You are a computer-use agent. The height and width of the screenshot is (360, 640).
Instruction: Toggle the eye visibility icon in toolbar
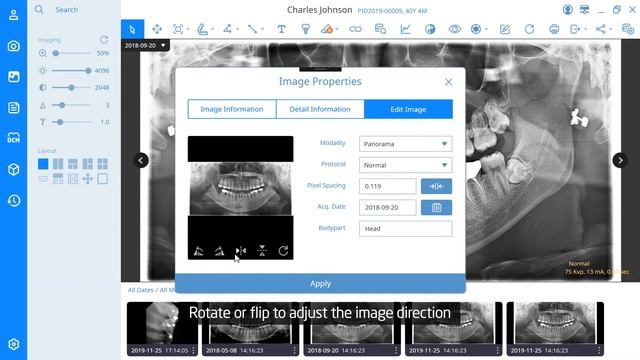pos(454,29)
